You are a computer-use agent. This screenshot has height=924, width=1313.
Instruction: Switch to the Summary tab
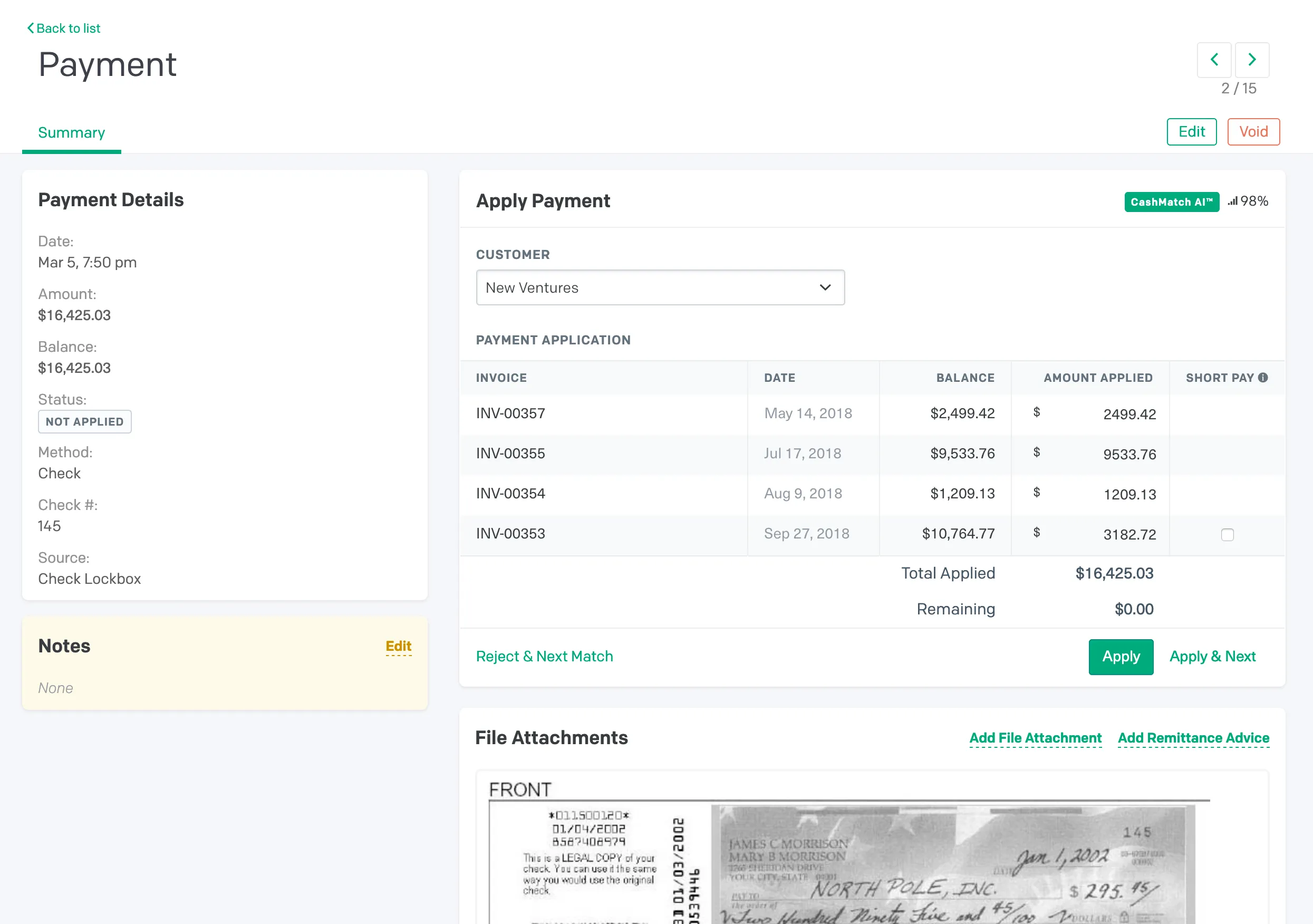(x=72, y=133)
